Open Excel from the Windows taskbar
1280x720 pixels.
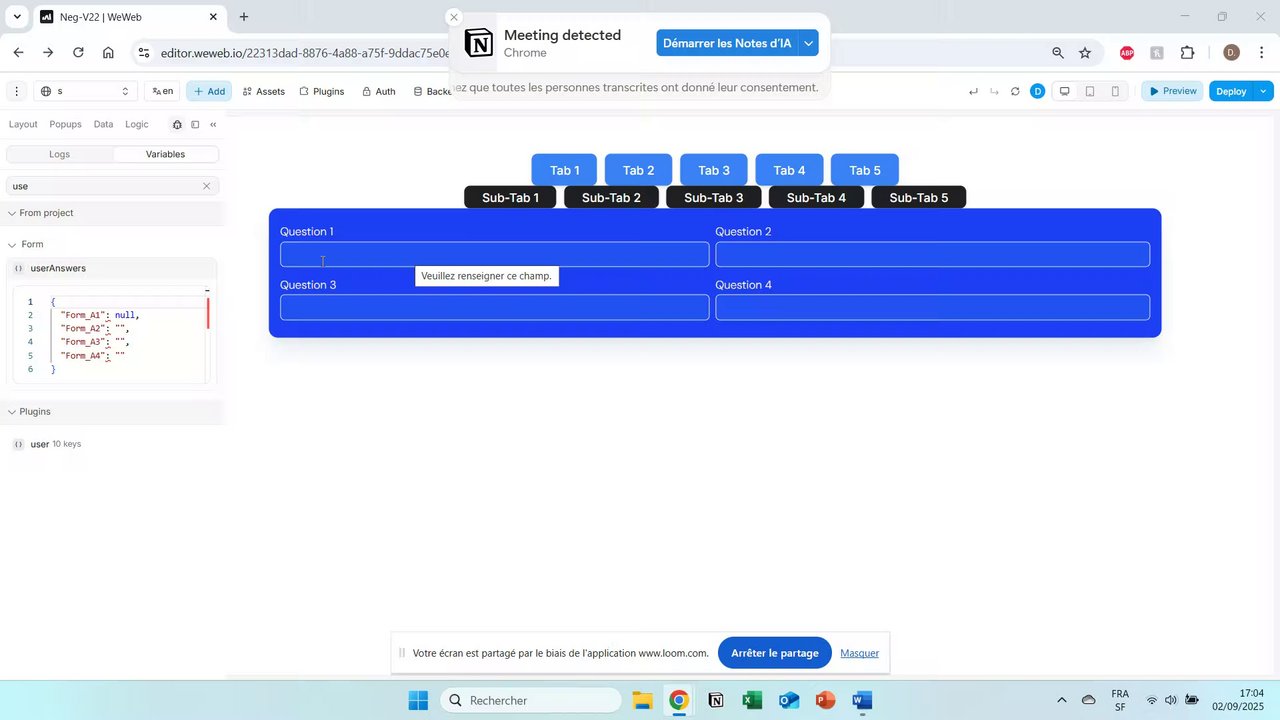tap(752, 700)
